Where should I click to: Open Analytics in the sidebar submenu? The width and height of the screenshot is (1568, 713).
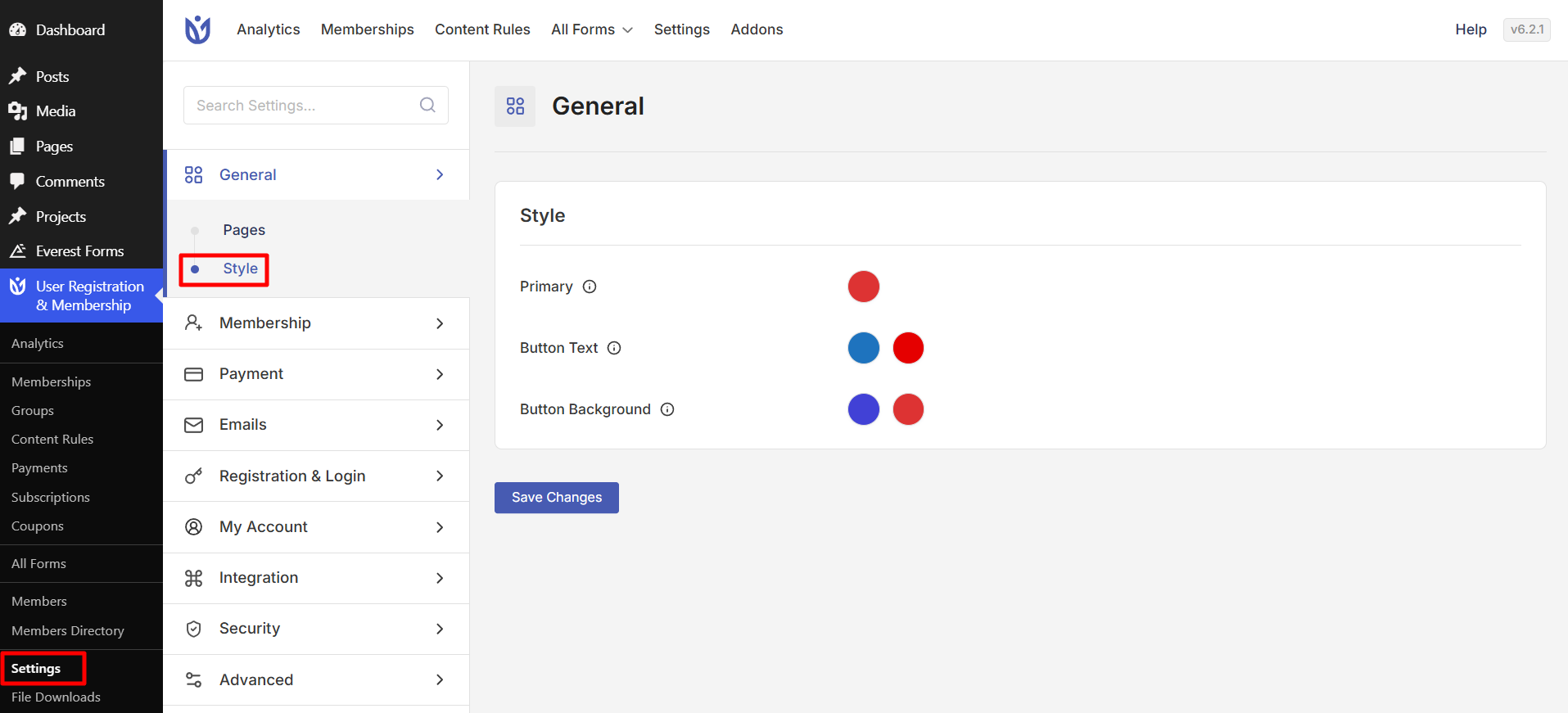(x=38, y=343)
